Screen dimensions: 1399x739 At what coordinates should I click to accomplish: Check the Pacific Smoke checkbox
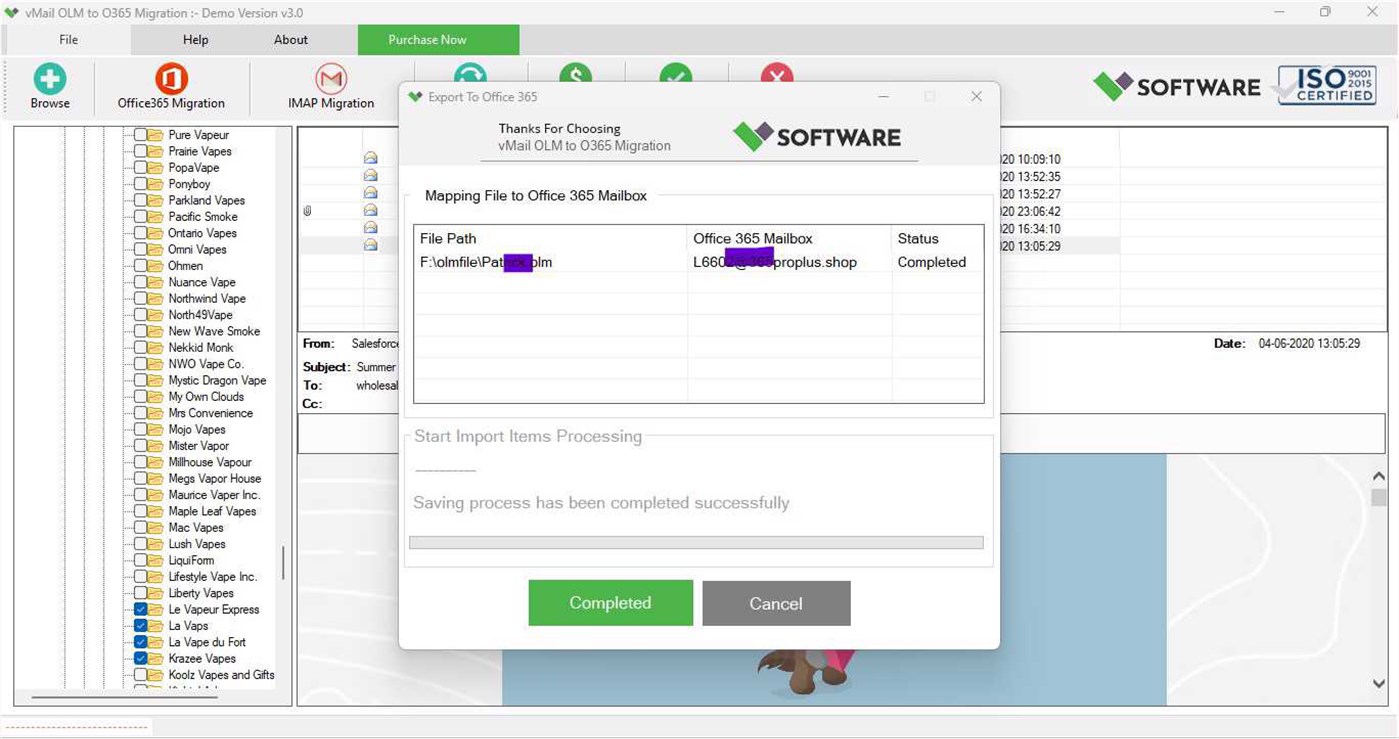click(x=141, y=217)
